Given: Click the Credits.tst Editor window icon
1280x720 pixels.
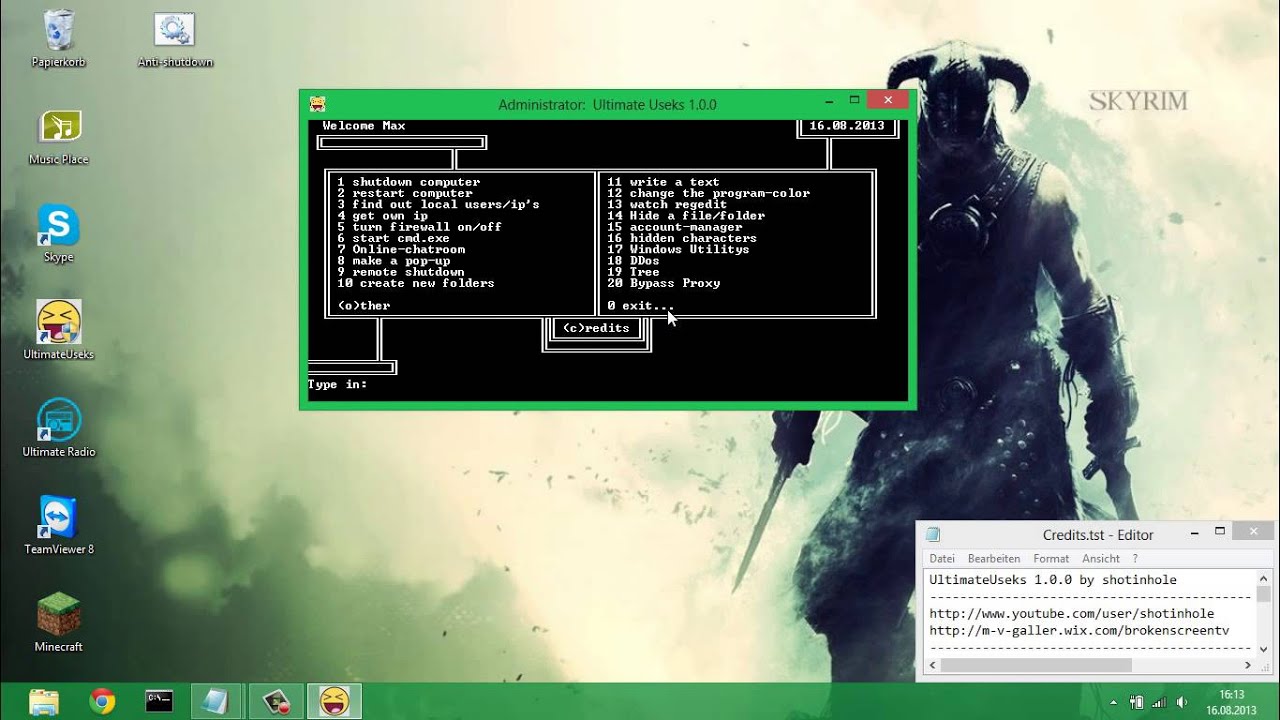Looking at the screenshot, I should [933, 534].
